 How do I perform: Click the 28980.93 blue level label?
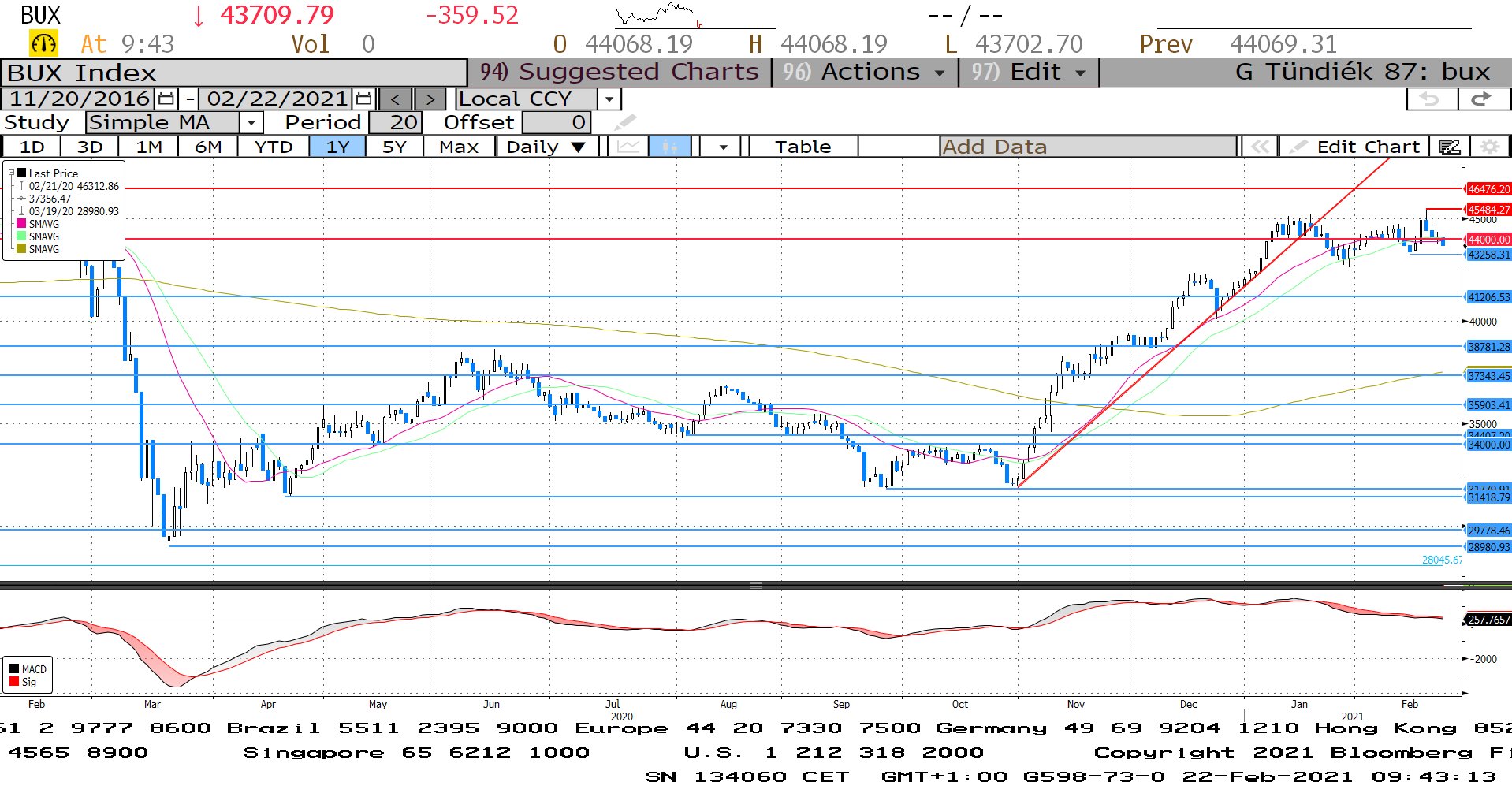[1488, 547]
